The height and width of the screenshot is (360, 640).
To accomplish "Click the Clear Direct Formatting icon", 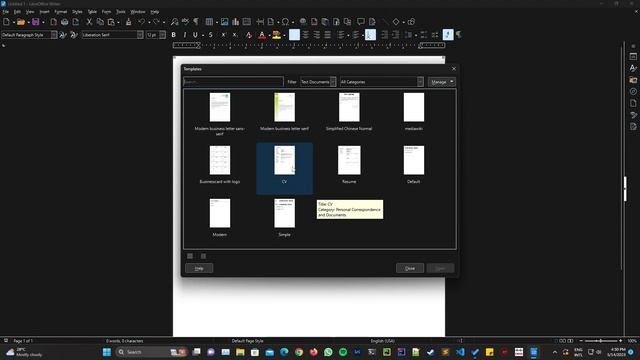I will click(249, 35).
